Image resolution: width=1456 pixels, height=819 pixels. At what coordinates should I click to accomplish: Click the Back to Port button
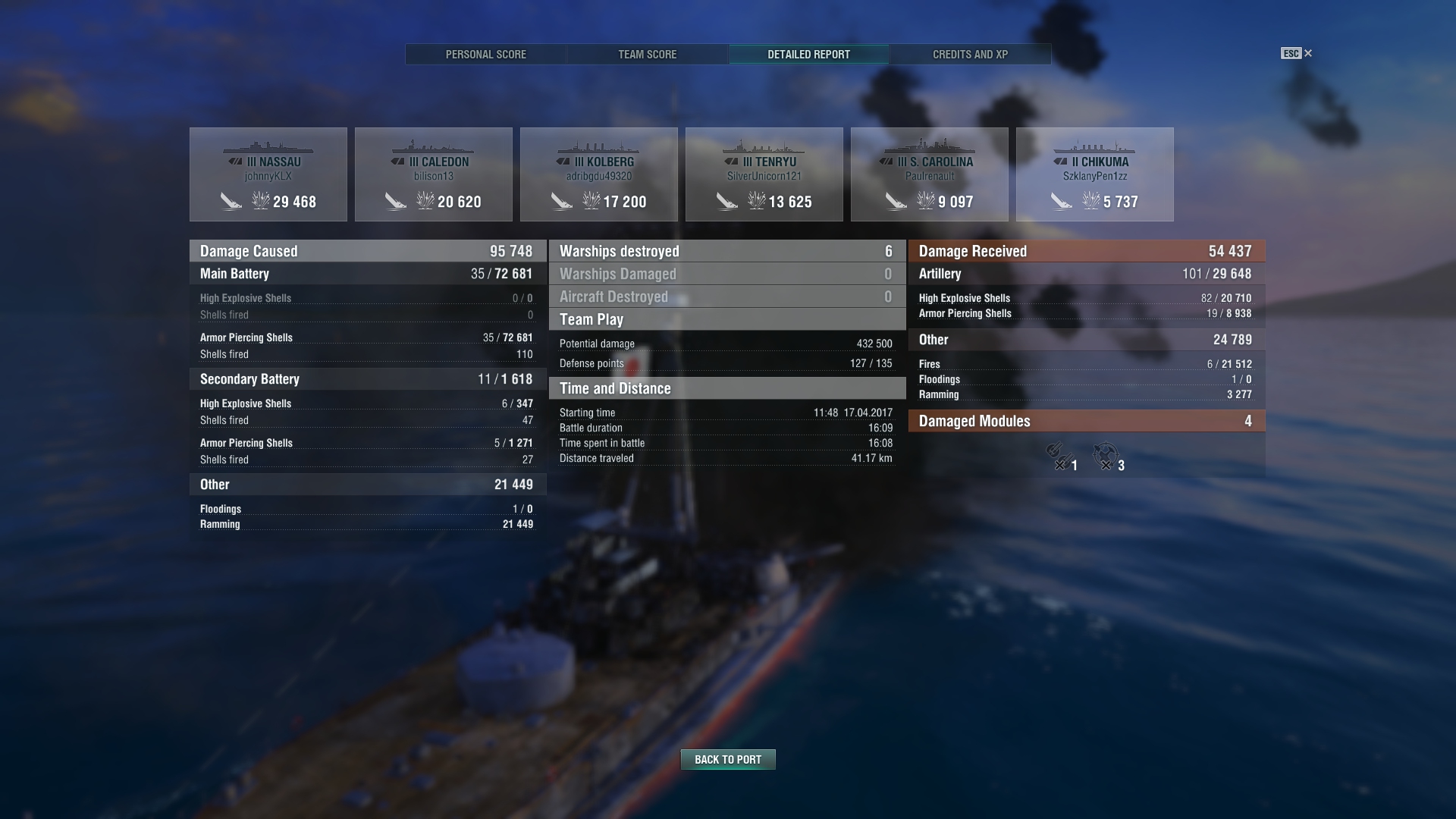pyautogui.click(x=728, y=759)
